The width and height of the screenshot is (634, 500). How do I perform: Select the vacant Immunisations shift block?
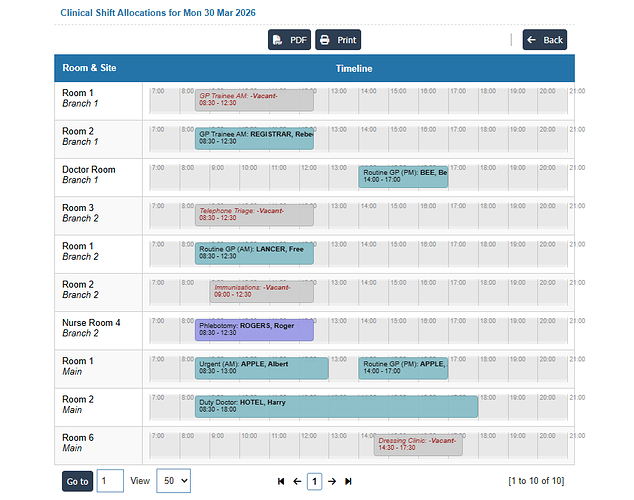coord(262,291)
